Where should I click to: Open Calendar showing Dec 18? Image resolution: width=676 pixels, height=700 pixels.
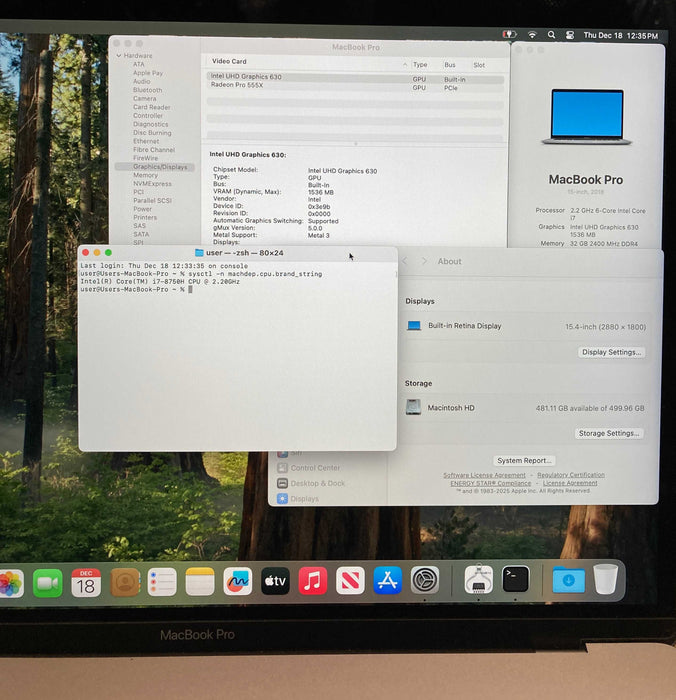tap(86, 583)
